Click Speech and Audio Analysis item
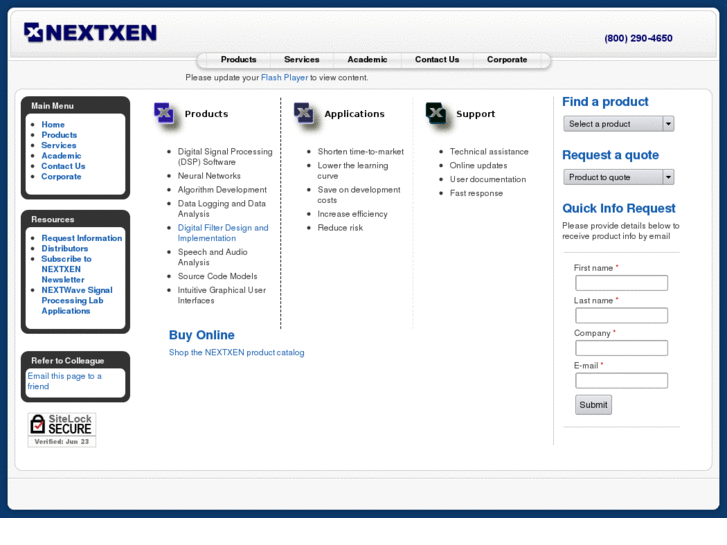This screenshot has height=545, width=727. click(212, 257)
